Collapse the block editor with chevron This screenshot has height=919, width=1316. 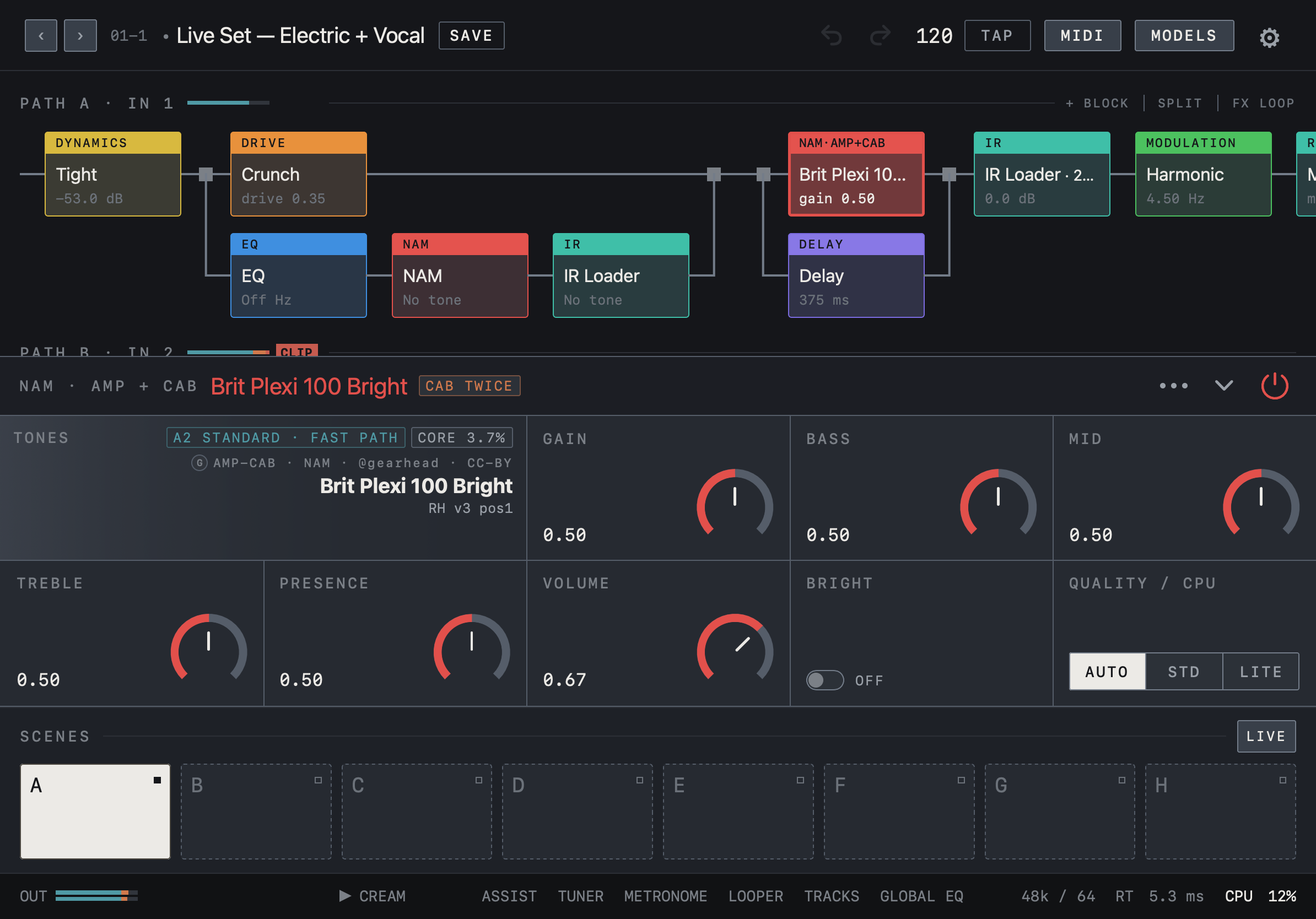[1224, 386]
